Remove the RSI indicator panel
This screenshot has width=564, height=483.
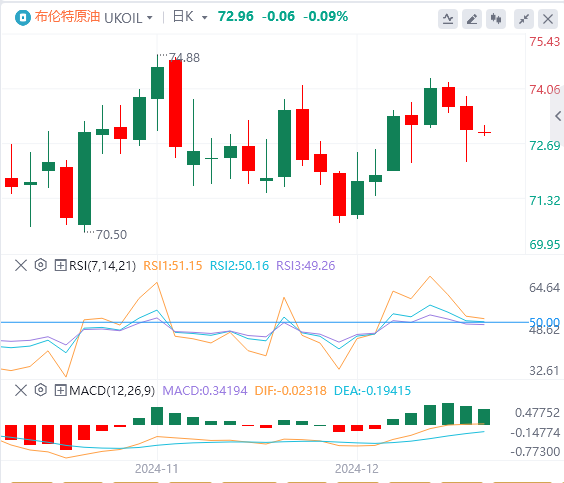point(21,265)
